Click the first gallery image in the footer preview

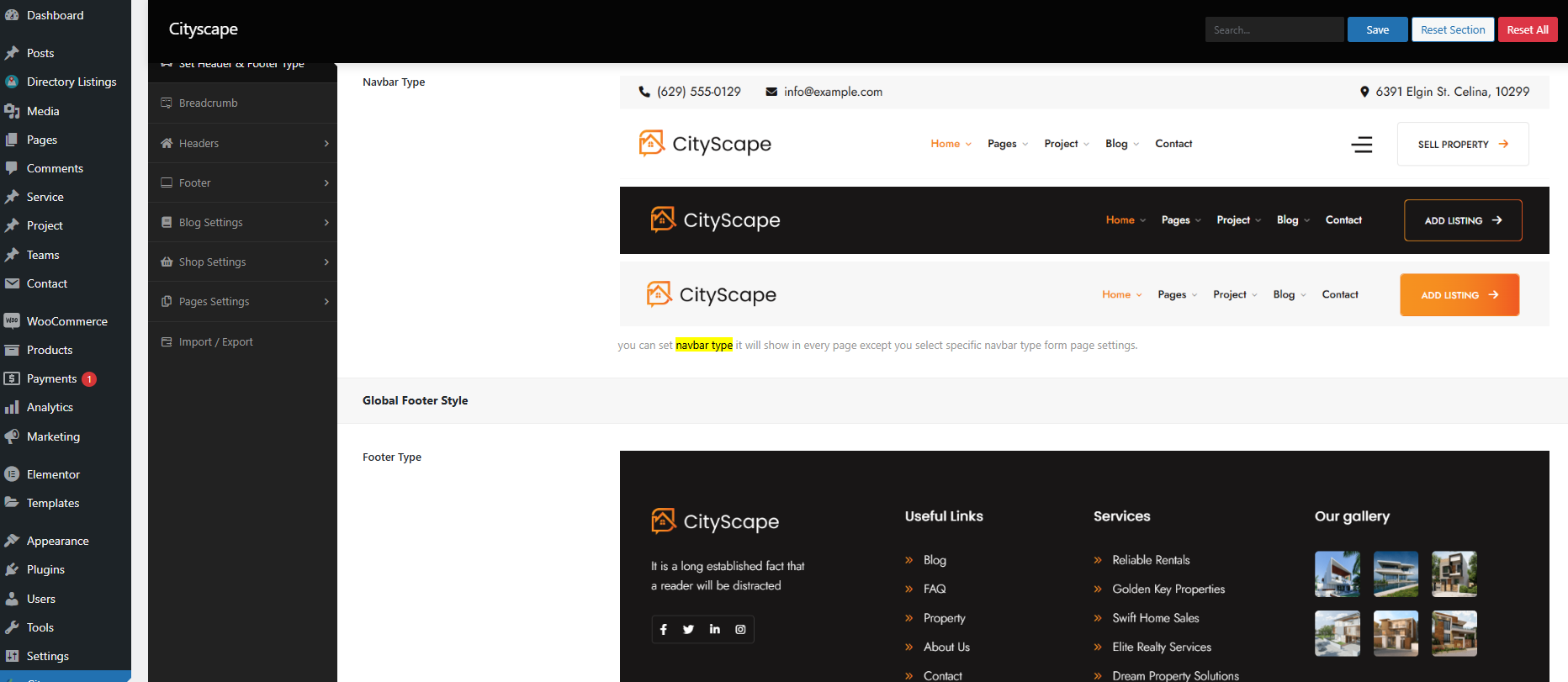click(x=1338, y=574)
